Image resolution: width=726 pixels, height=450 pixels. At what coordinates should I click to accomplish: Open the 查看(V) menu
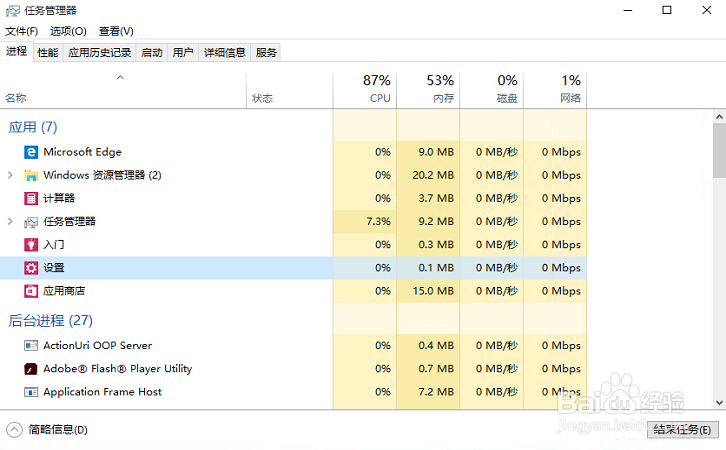click(116, 31)
